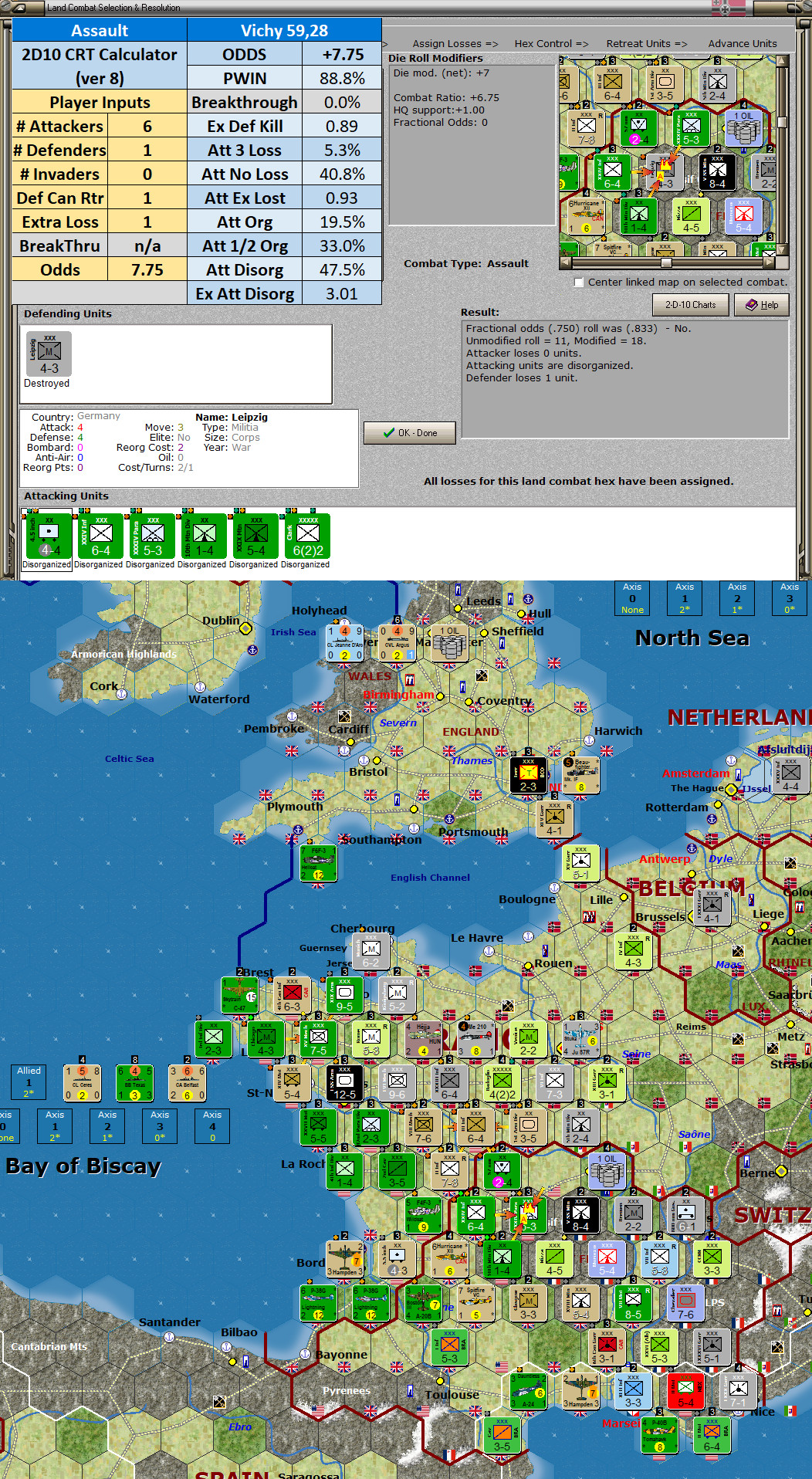Open the Help button
The image size is (812, 1479).
point(761,305)
